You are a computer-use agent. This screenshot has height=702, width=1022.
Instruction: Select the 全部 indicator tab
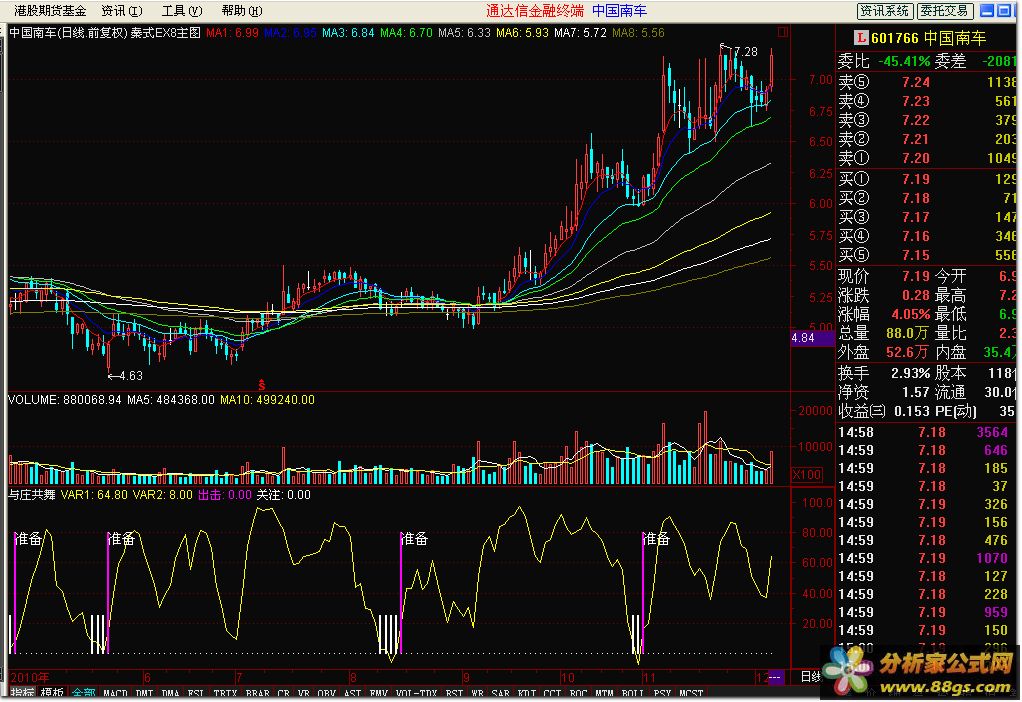(83, 693)
